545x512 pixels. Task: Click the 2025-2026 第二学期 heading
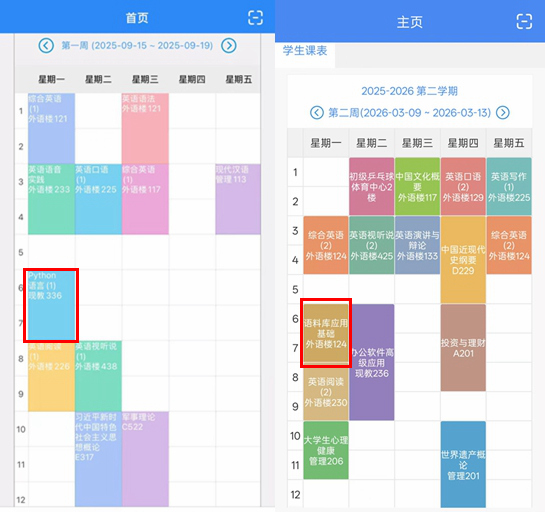coord(409,91)
